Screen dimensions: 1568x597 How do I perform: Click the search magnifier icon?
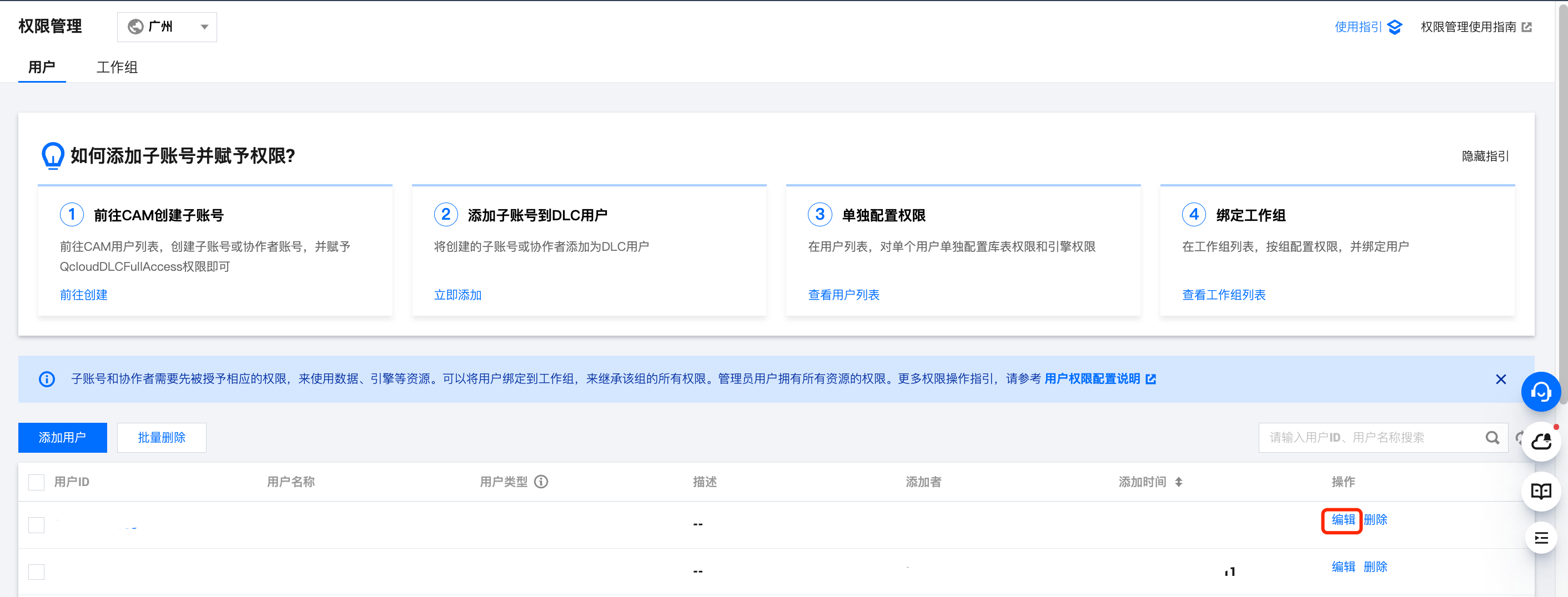pos(1492,438)
